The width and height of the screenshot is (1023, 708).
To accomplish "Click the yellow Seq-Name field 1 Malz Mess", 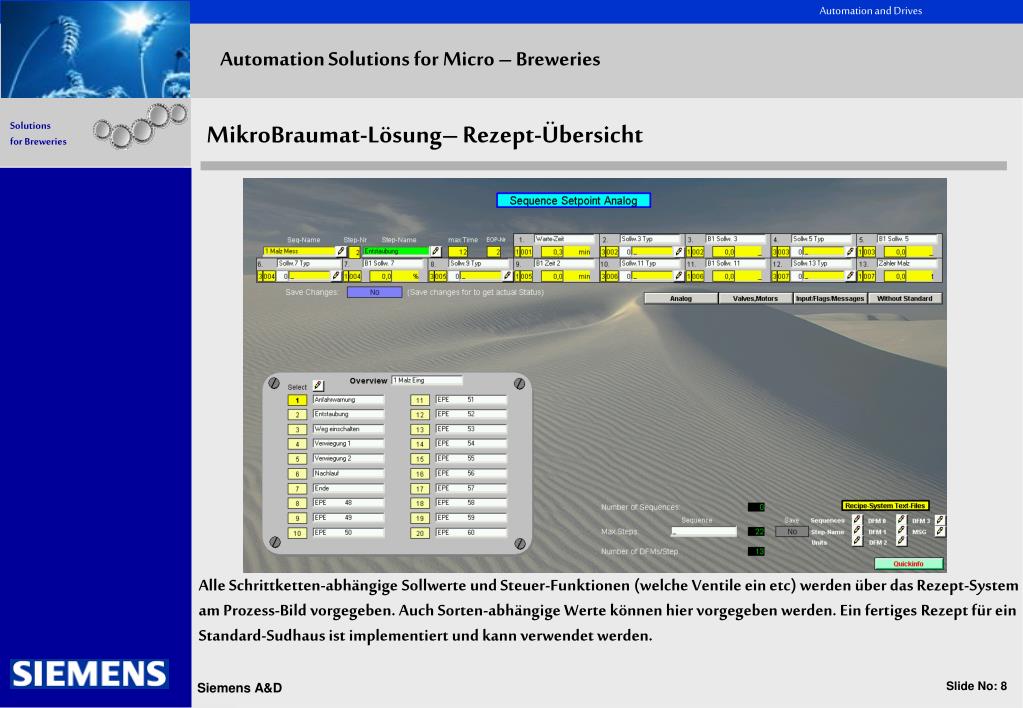I will (x=299, y=251).
